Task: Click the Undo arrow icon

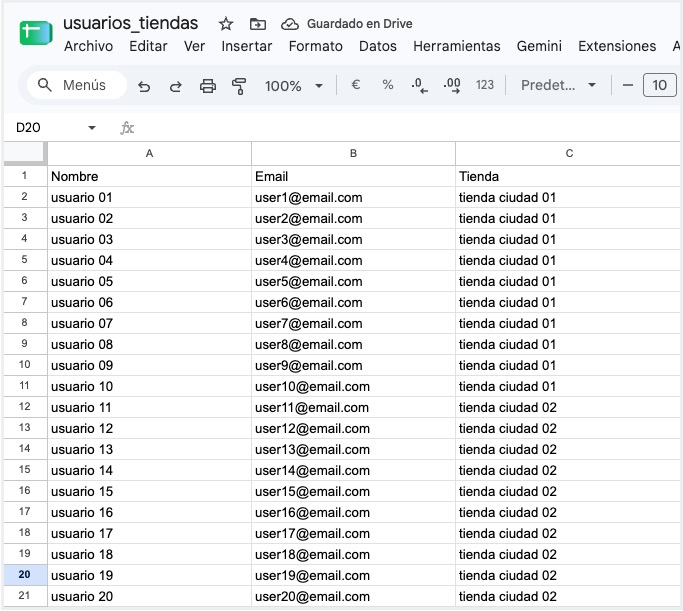Action: pos(144,86)
